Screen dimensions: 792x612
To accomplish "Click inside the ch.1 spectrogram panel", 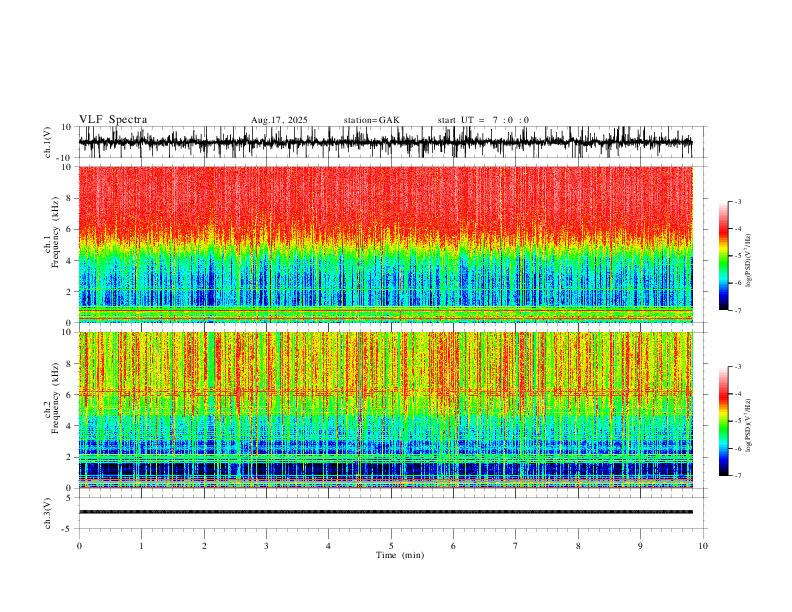I will (x=385, y=244).
